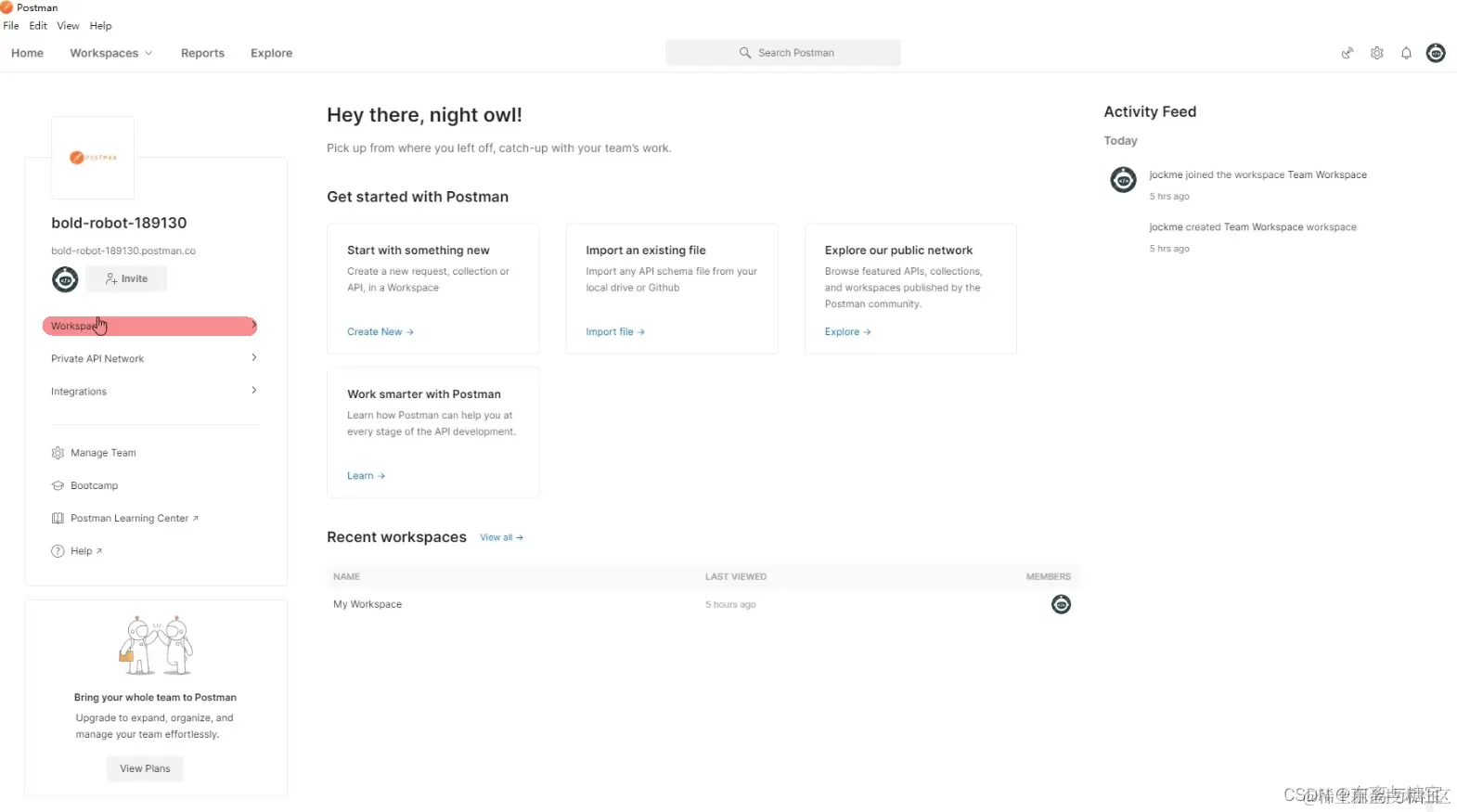
Task: Open the Edit menu
Action: 38,26
